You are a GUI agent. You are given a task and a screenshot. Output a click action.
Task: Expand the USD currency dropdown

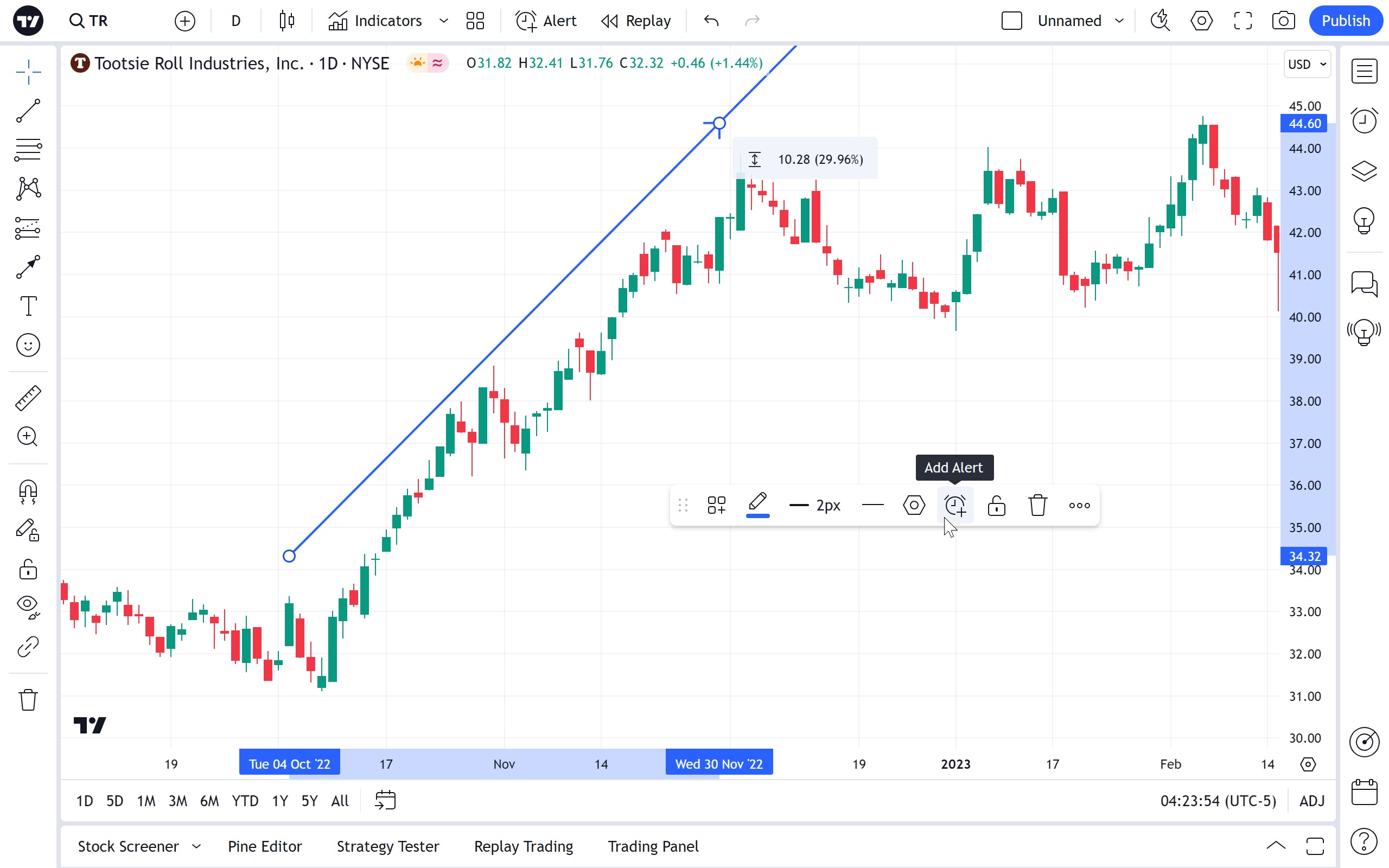coord(1307,65)
